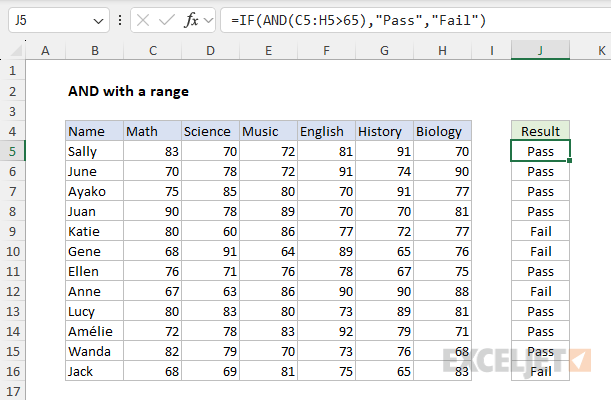Open the Name Box dropdown arrow
Image resolution: width=611 pixels, height=400 pixels.
[x=98, y=21]
